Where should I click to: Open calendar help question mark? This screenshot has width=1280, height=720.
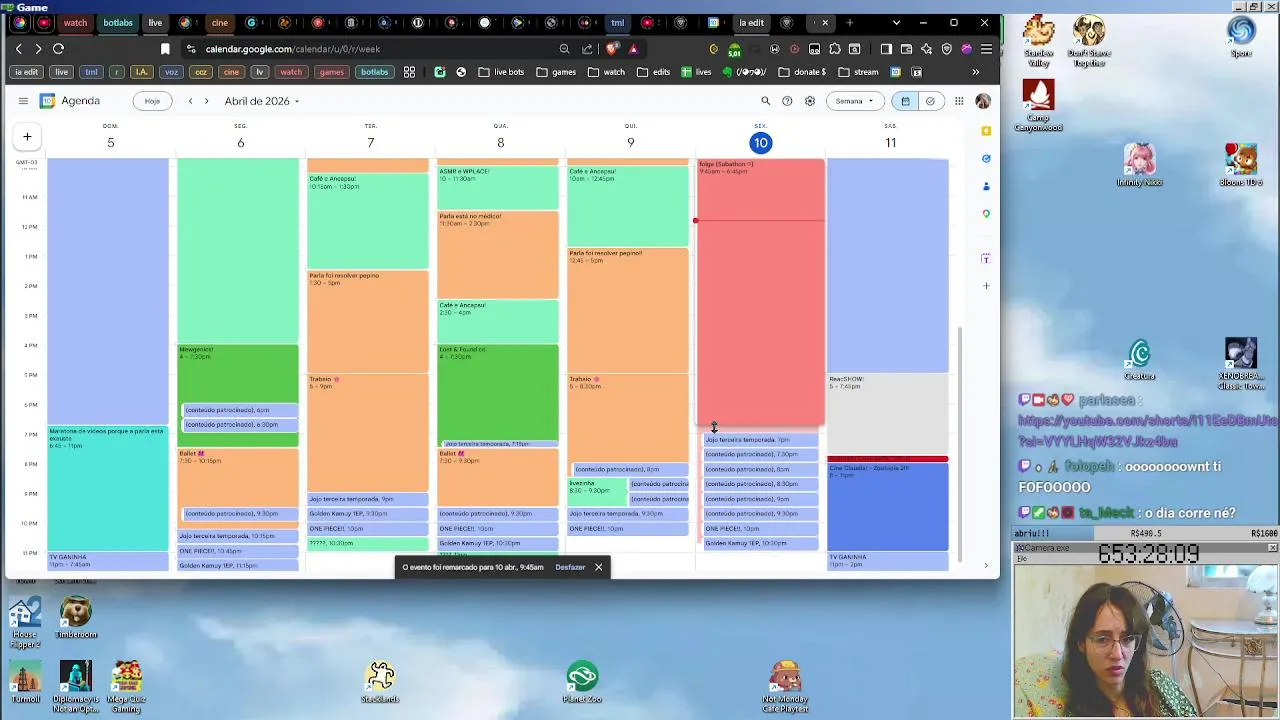(787, 101)
